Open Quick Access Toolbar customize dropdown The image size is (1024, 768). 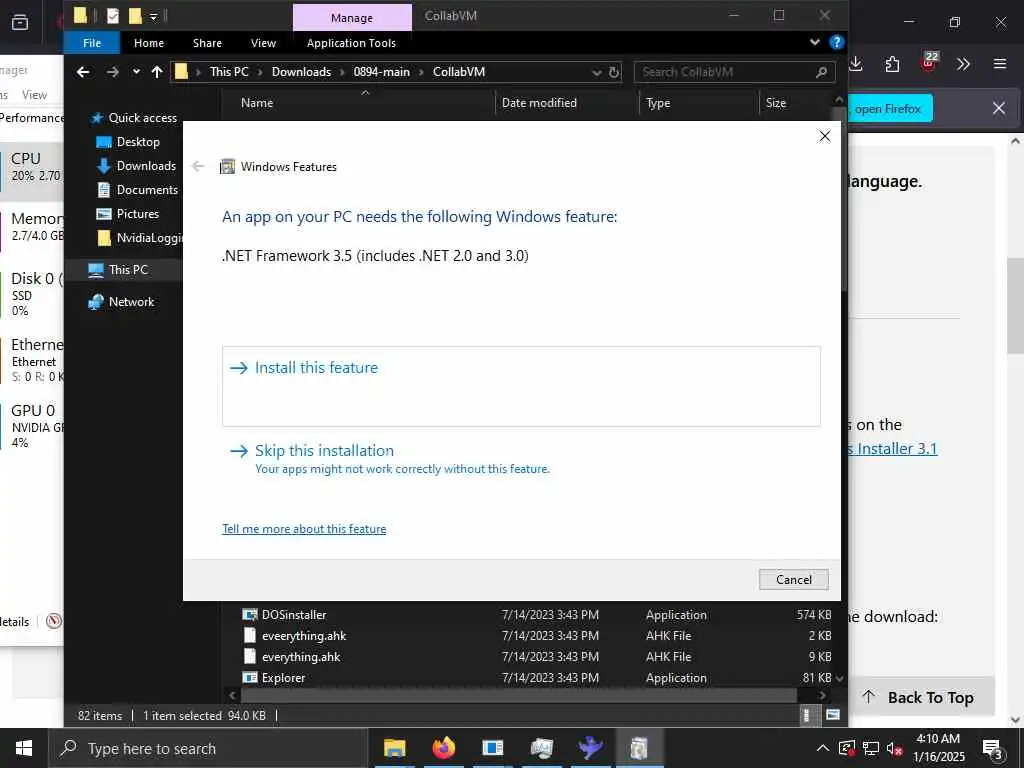pyautogui.click(x=153, y=16)
